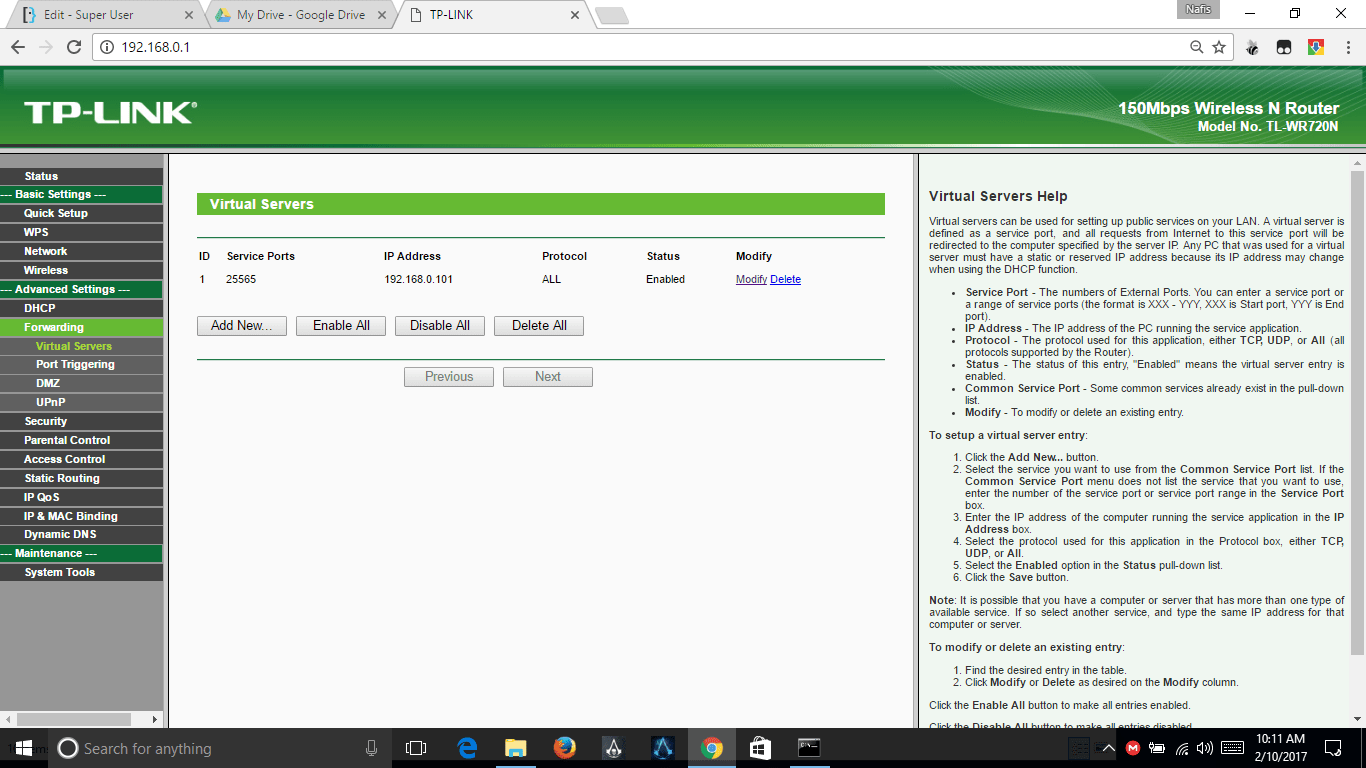Click the blue download-arrow extension icon
Image resolution: width=1366 pixels, height=768 pixels.
tap(1316, 47)
